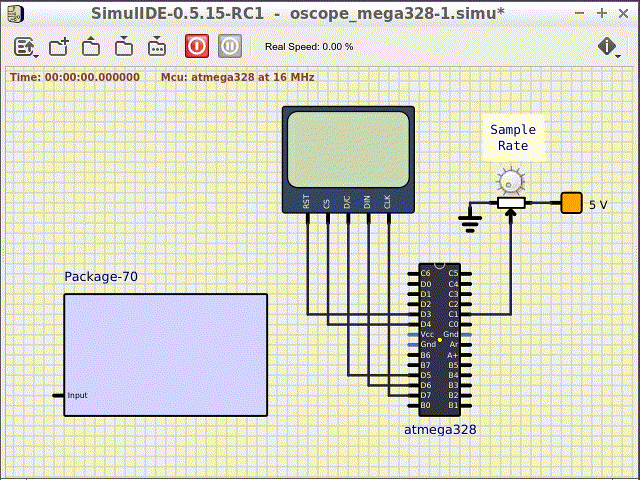Save the current circuit
This screenshot has height=480, width=640.
tap(123, 47)
